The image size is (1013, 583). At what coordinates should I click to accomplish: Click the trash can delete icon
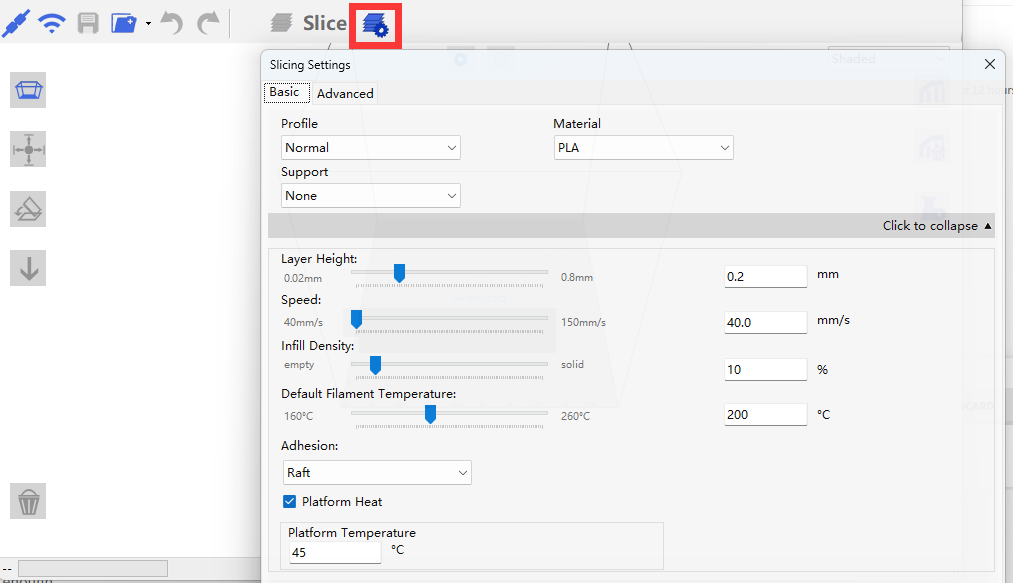(x=28, y=500)
